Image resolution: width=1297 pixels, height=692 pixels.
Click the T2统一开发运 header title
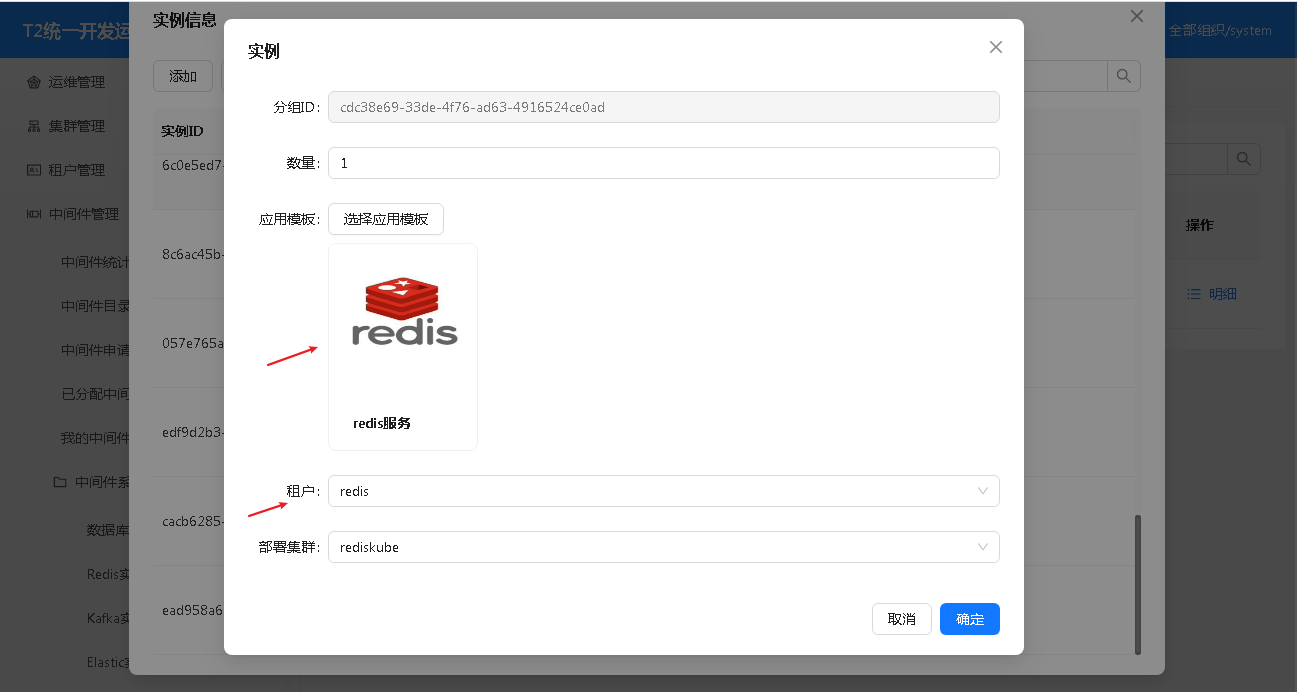point(76,30)
